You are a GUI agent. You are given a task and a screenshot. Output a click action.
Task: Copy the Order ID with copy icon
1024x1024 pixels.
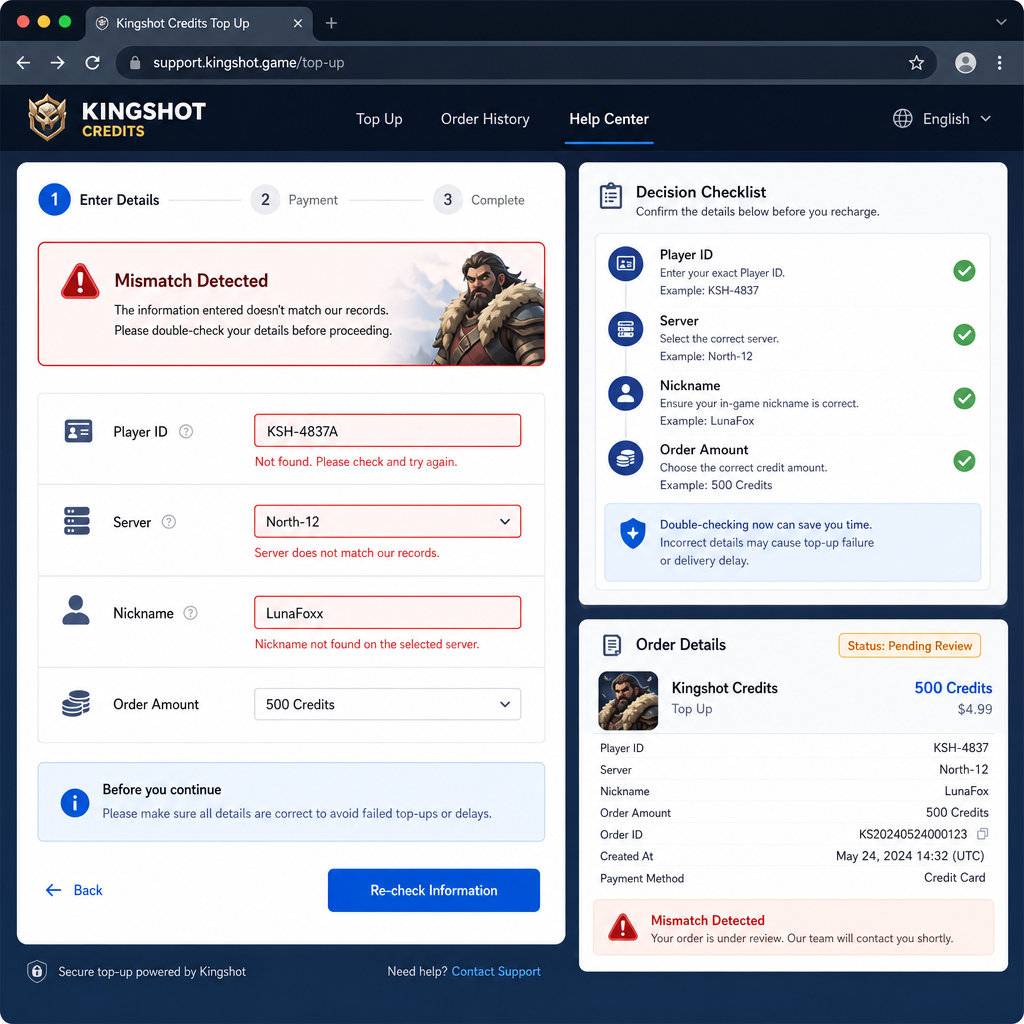point(982,834)
